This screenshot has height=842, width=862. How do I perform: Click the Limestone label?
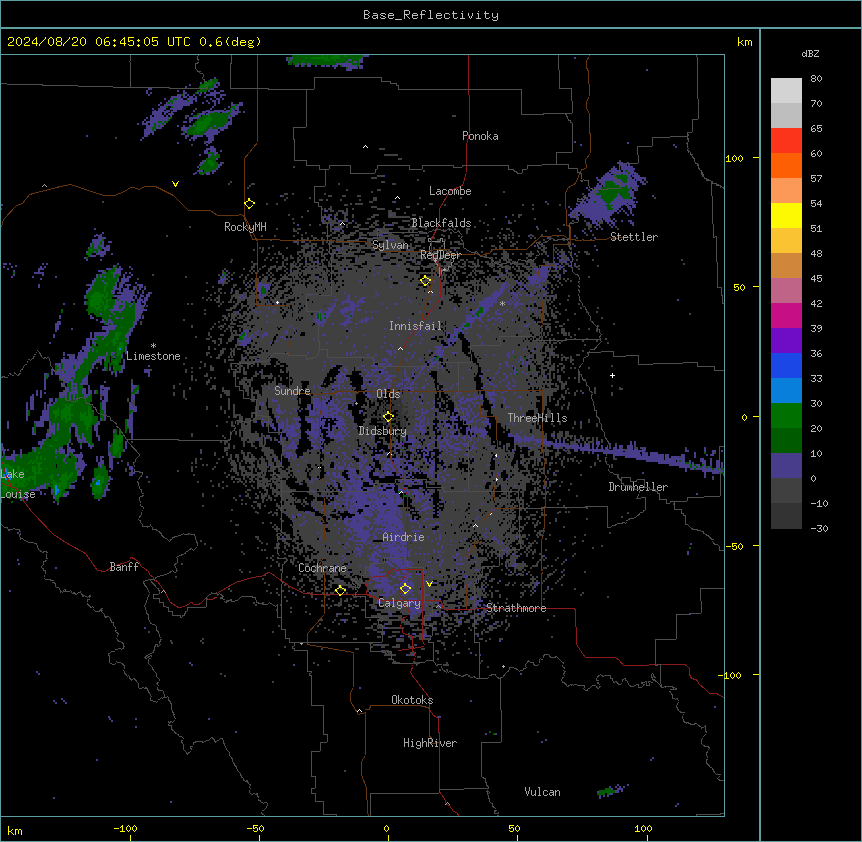pos(153,356)
